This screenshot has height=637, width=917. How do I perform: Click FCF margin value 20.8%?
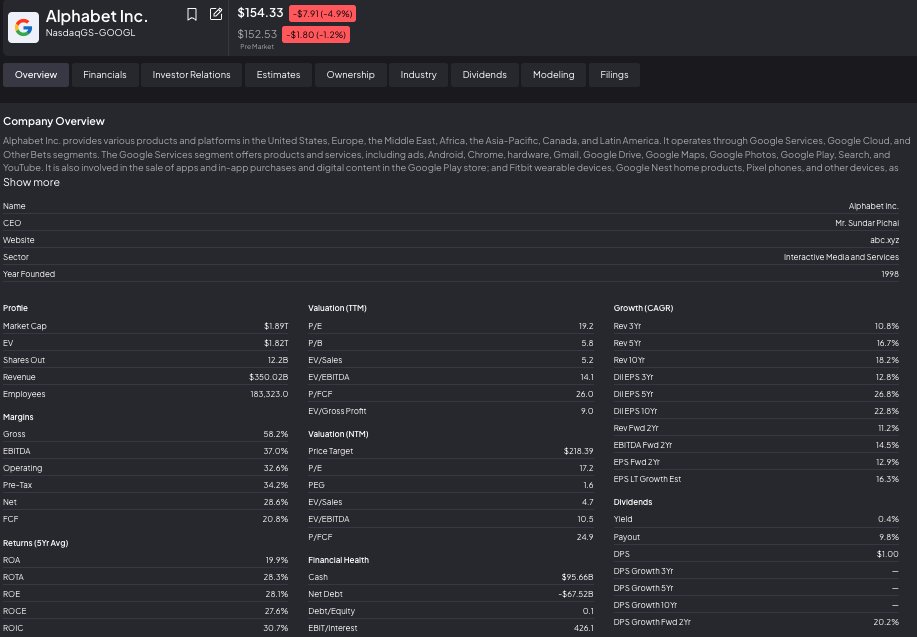275,519
